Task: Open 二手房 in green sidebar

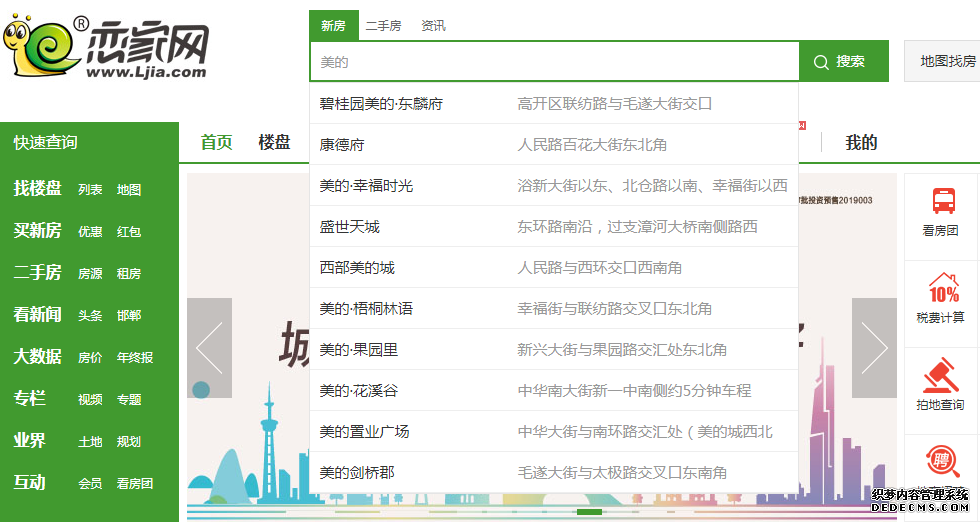Action: click(38, 272)
